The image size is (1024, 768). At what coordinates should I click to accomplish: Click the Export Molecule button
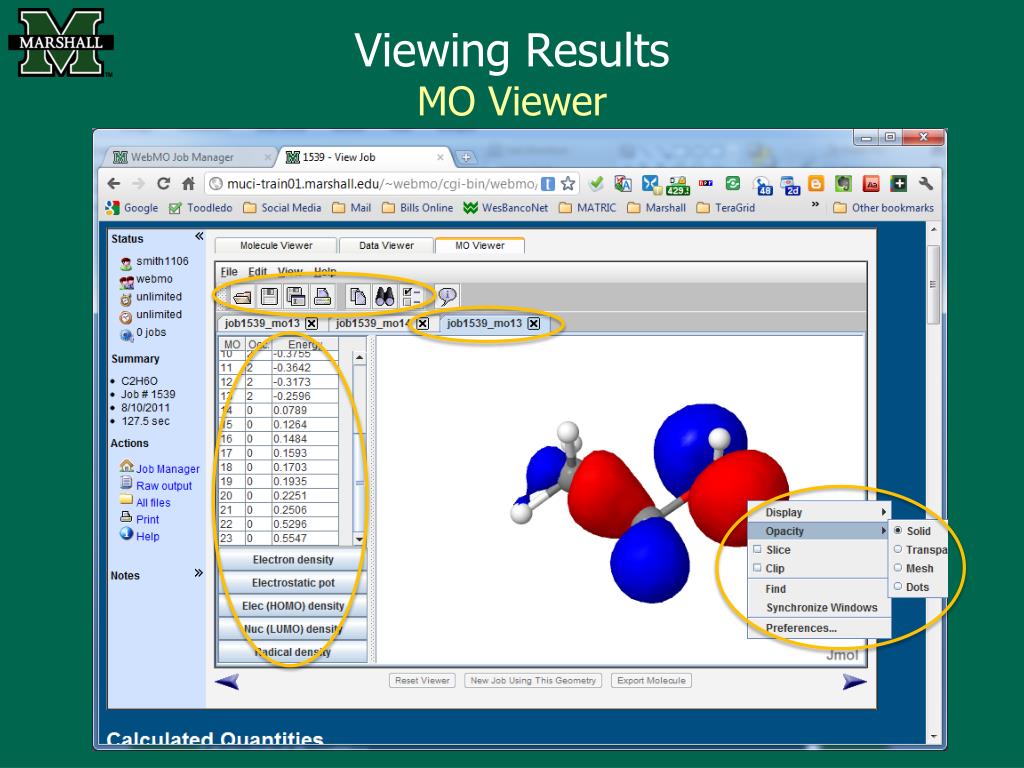point(651,680)
